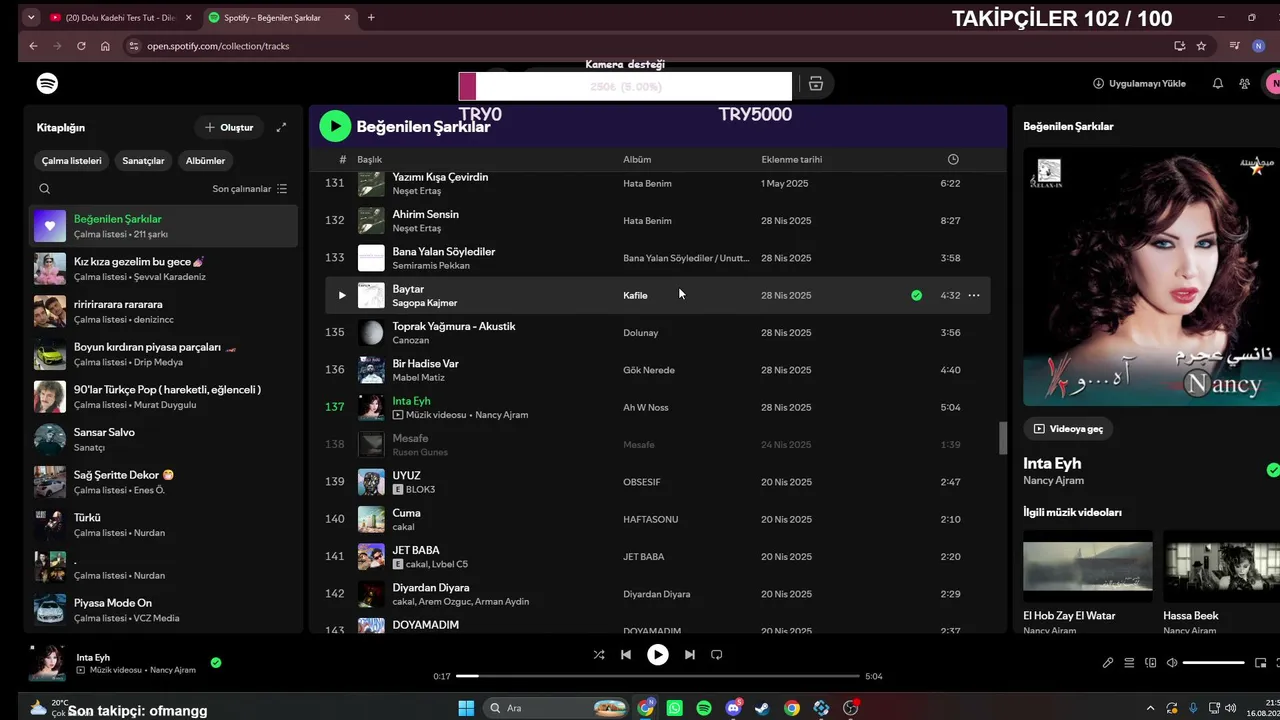Show lyrics with the microphone icon
1280x720 pixels.
(1108, 663)
